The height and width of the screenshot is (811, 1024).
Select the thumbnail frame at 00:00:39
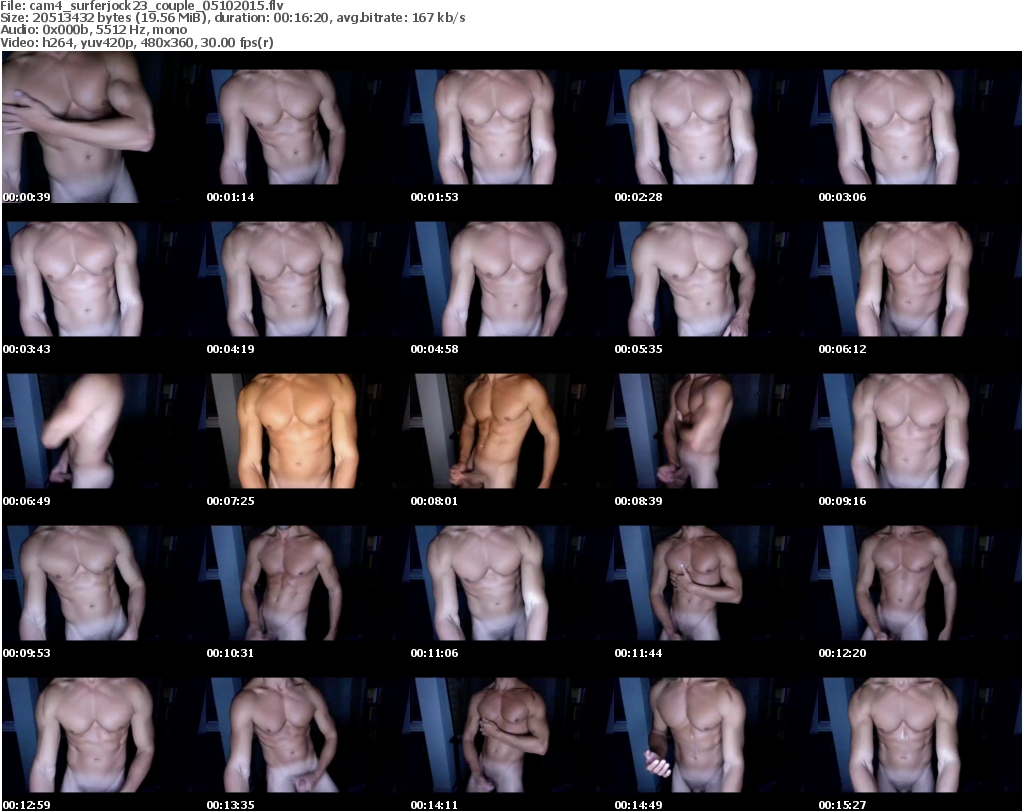pos(104,128)
